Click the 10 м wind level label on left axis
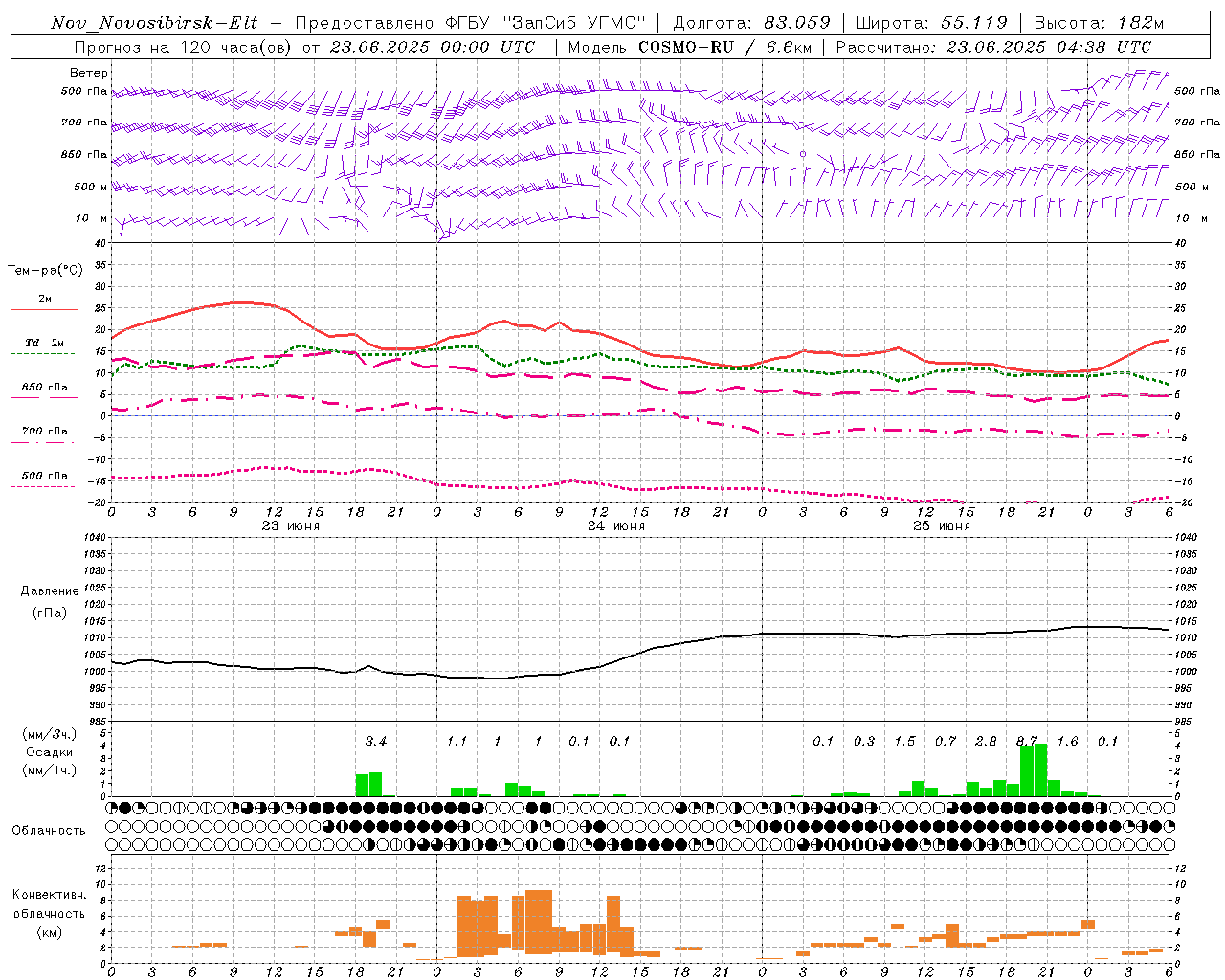The width and height of the screenshot is (1225, 980). click(92, 218)
